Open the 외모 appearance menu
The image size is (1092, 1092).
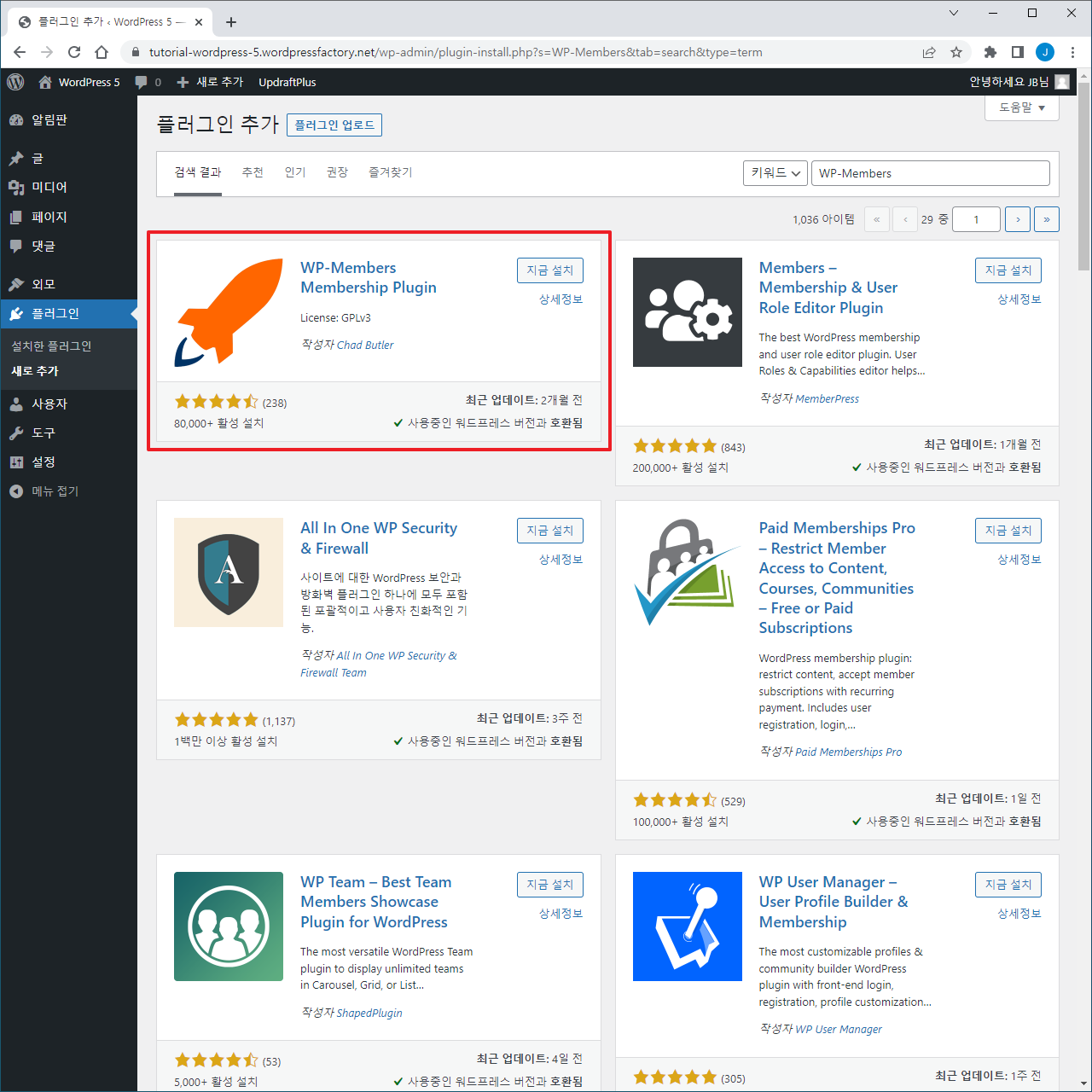pyautogui.click(x=68, y=284)
